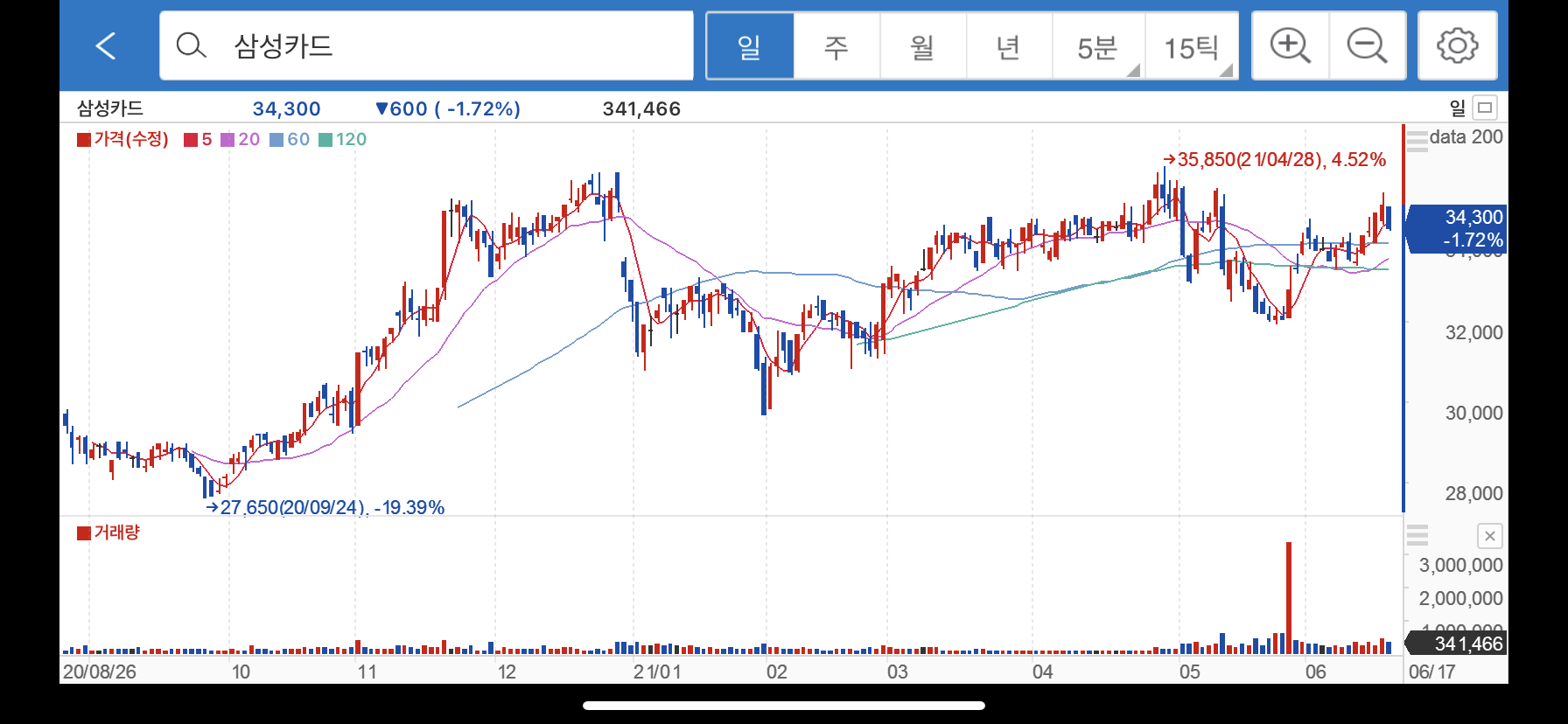Click the 34,300 current price value
The height and width of the screenshot is (724, 1568).
[x=286, y=108]
